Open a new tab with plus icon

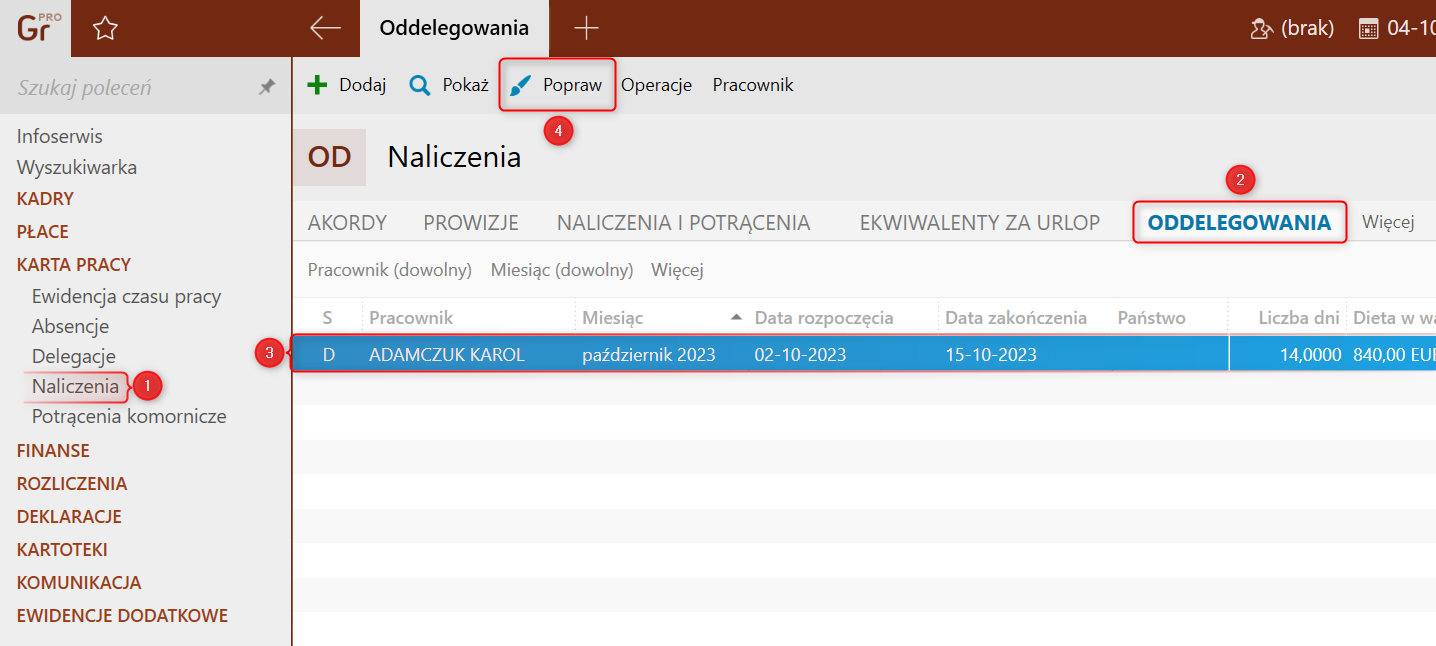(585, 28)
